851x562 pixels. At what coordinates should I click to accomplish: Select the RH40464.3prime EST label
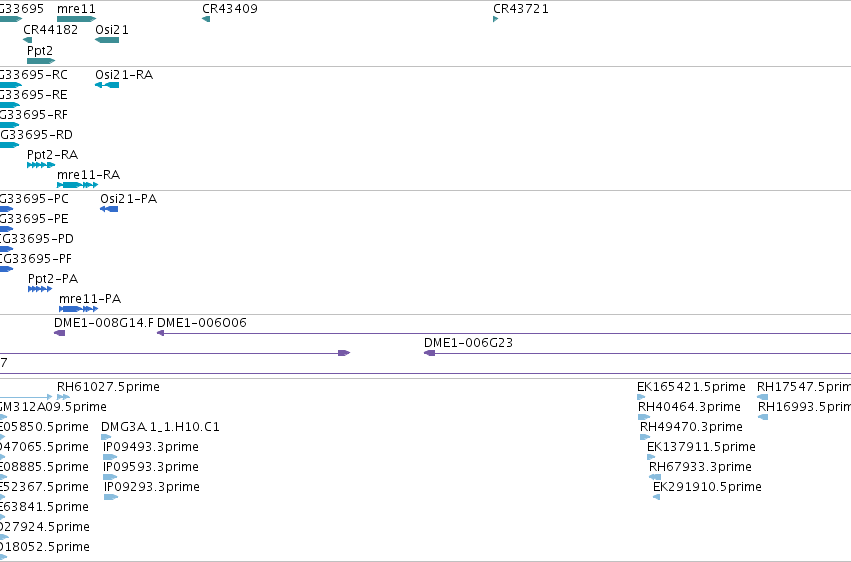(x=689, y=407)
